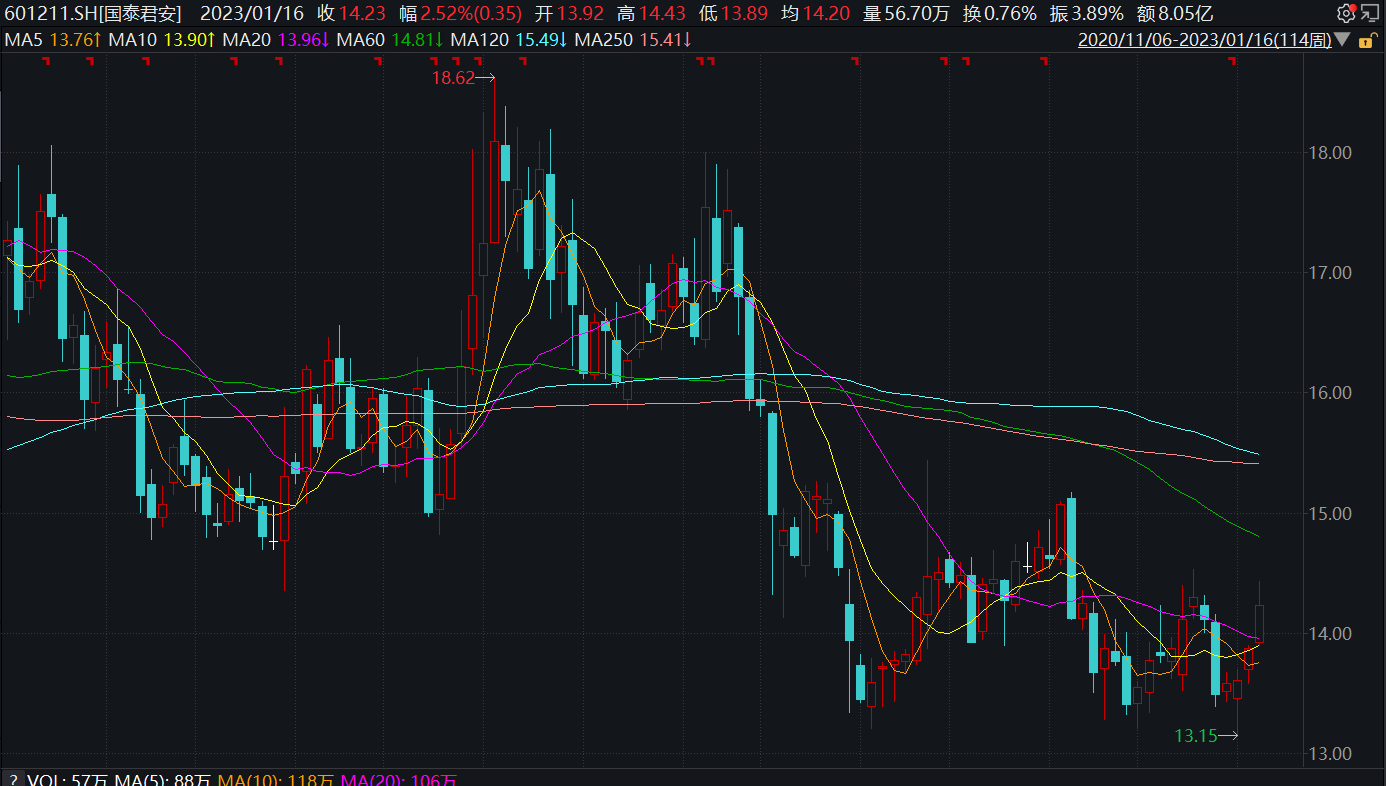Click the MA20 13.96 indicator label
The image size is (1386, 786).
tap(277, 40)
